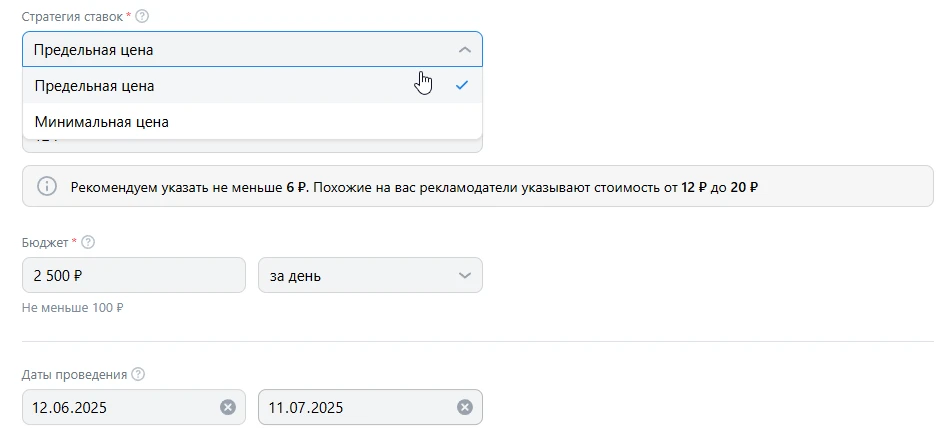Click the info icon in the recommendation banner
Viewport: 952px width, 437px height.
[47, 186]
